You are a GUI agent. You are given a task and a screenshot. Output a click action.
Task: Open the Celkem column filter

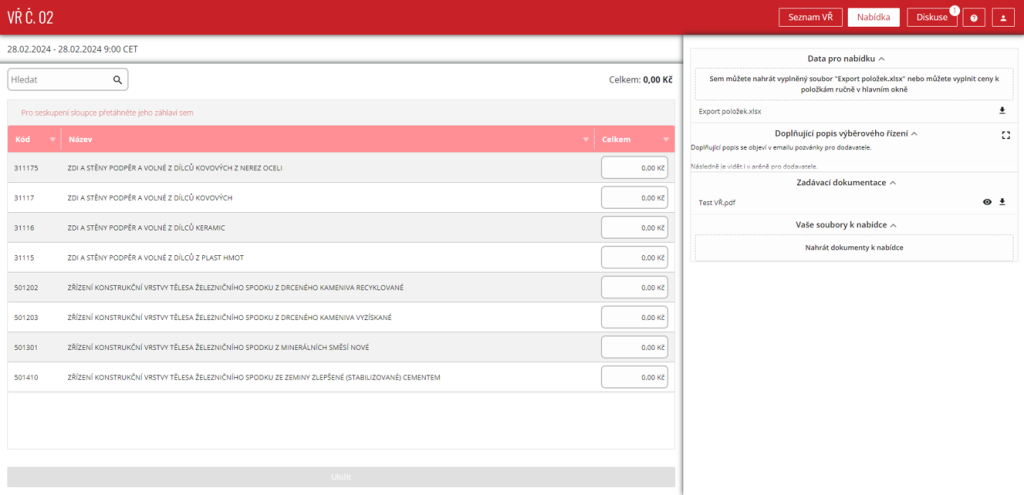666,139
